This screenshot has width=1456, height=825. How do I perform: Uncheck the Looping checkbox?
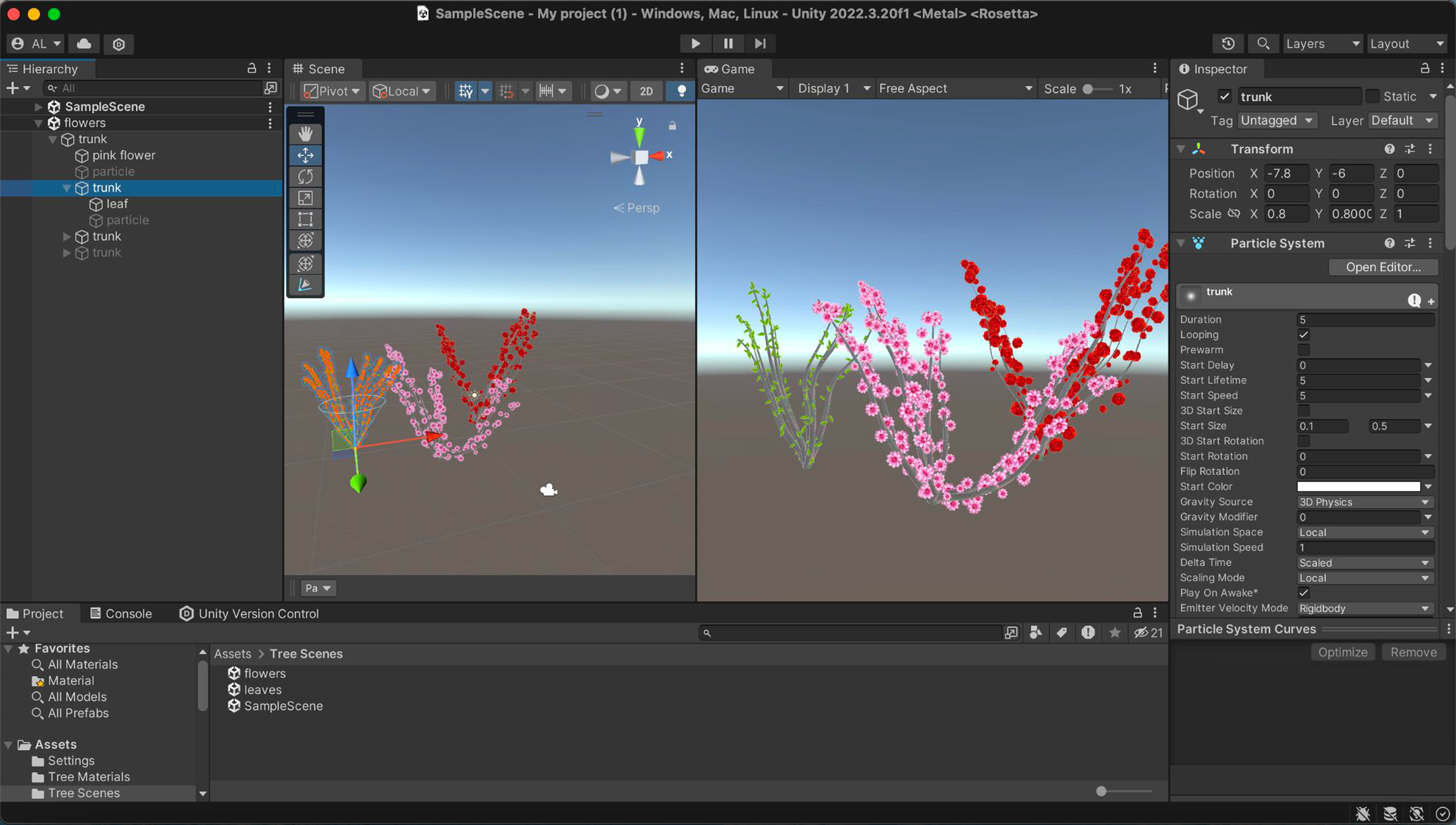tap(1303, 334)
